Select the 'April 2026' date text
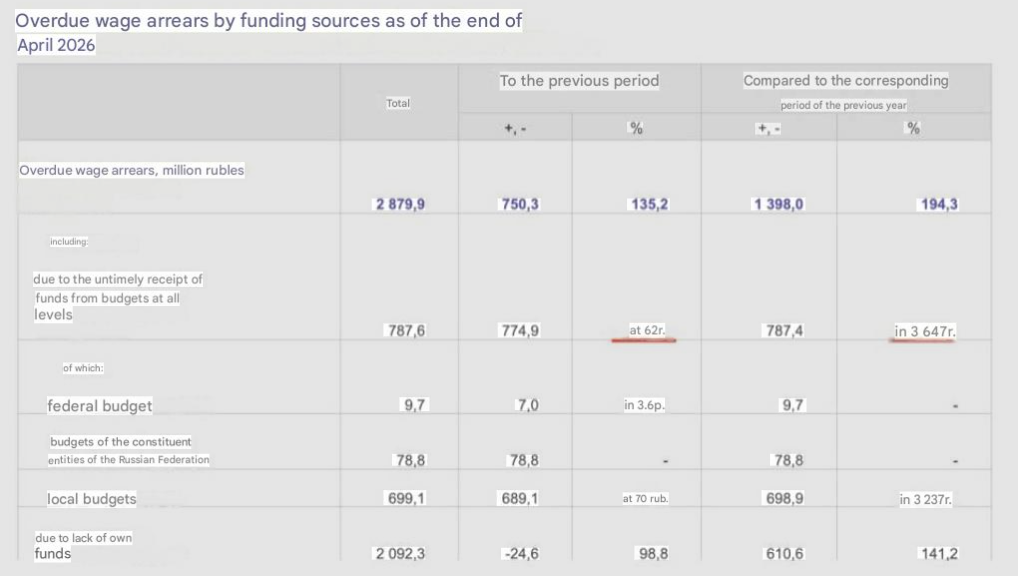The image size is (1018, 576). tap(56, 45)
